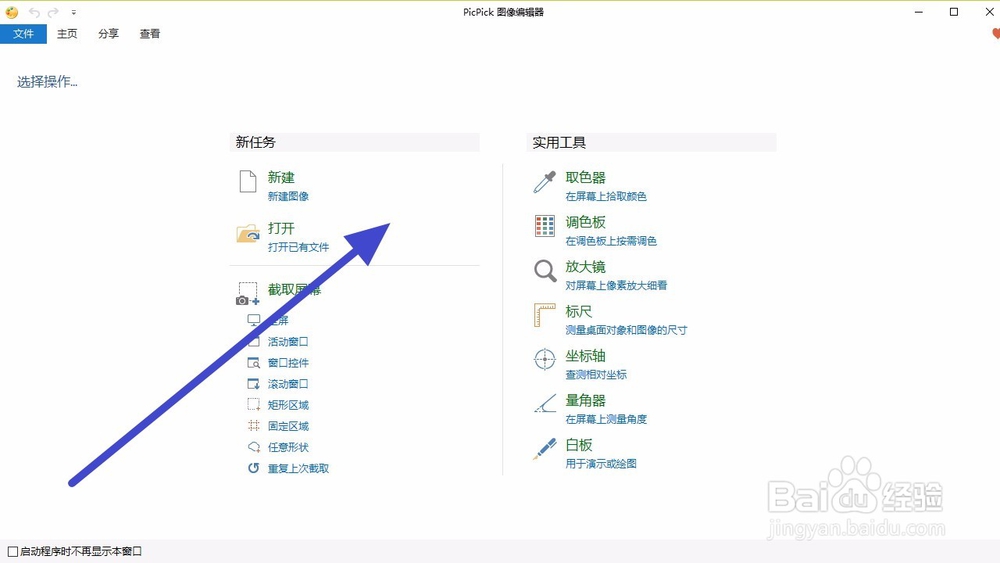Click the rectangular region capture icon
1000x563 pixels.
click(254, 405)
